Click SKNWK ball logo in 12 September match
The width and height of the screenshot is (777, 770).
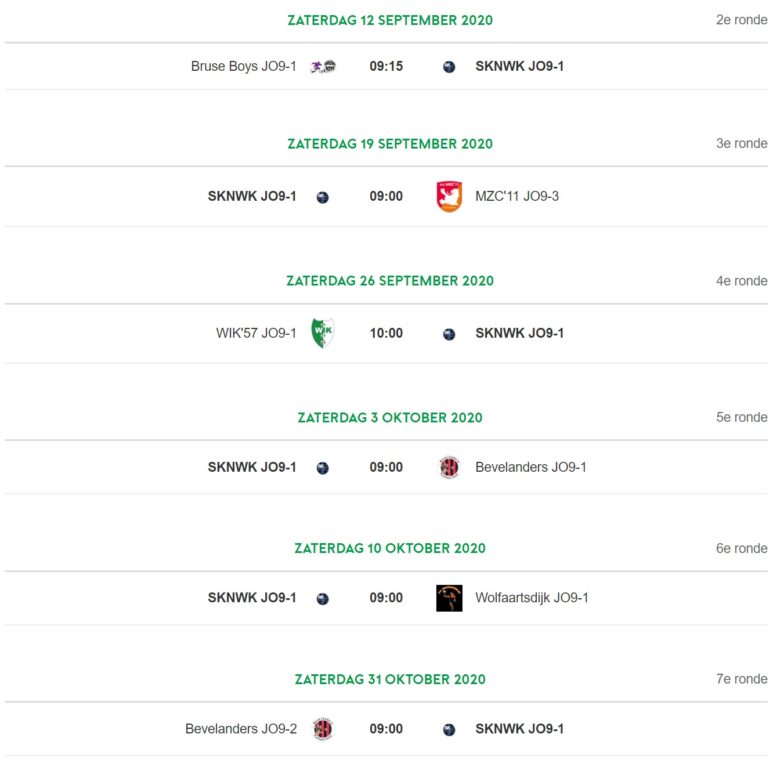tap(449, 67)
